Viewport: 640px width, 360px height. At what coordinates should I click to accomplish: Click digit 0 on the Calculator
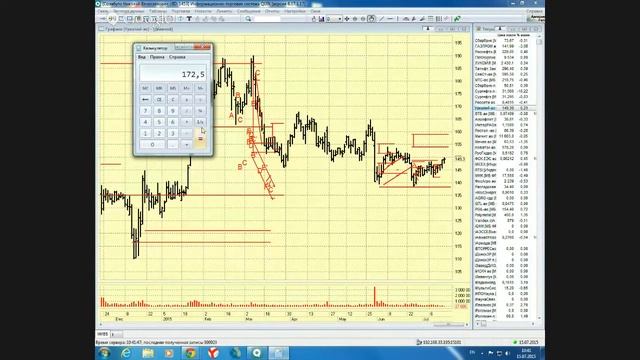pyautogui.click(x=152, y=144)
